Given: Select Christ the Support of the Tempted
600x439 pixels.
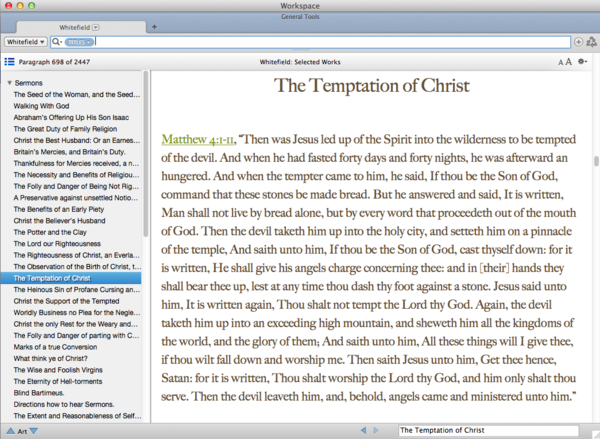Looking at the screenshot, I should coord(67,301).
